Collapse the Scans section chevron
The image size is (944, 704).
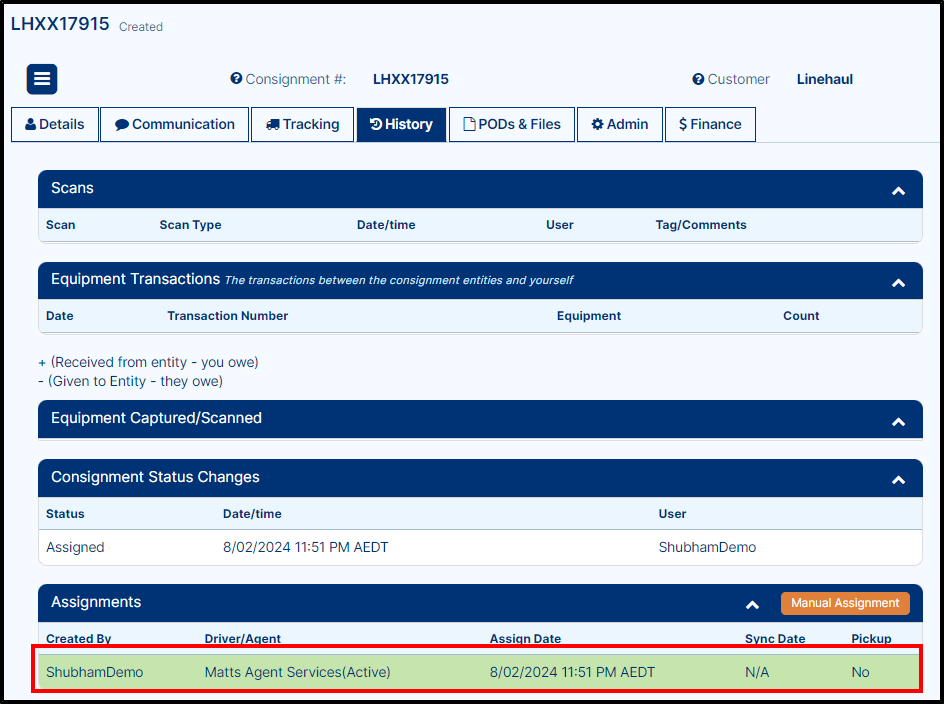coord(898,190)
